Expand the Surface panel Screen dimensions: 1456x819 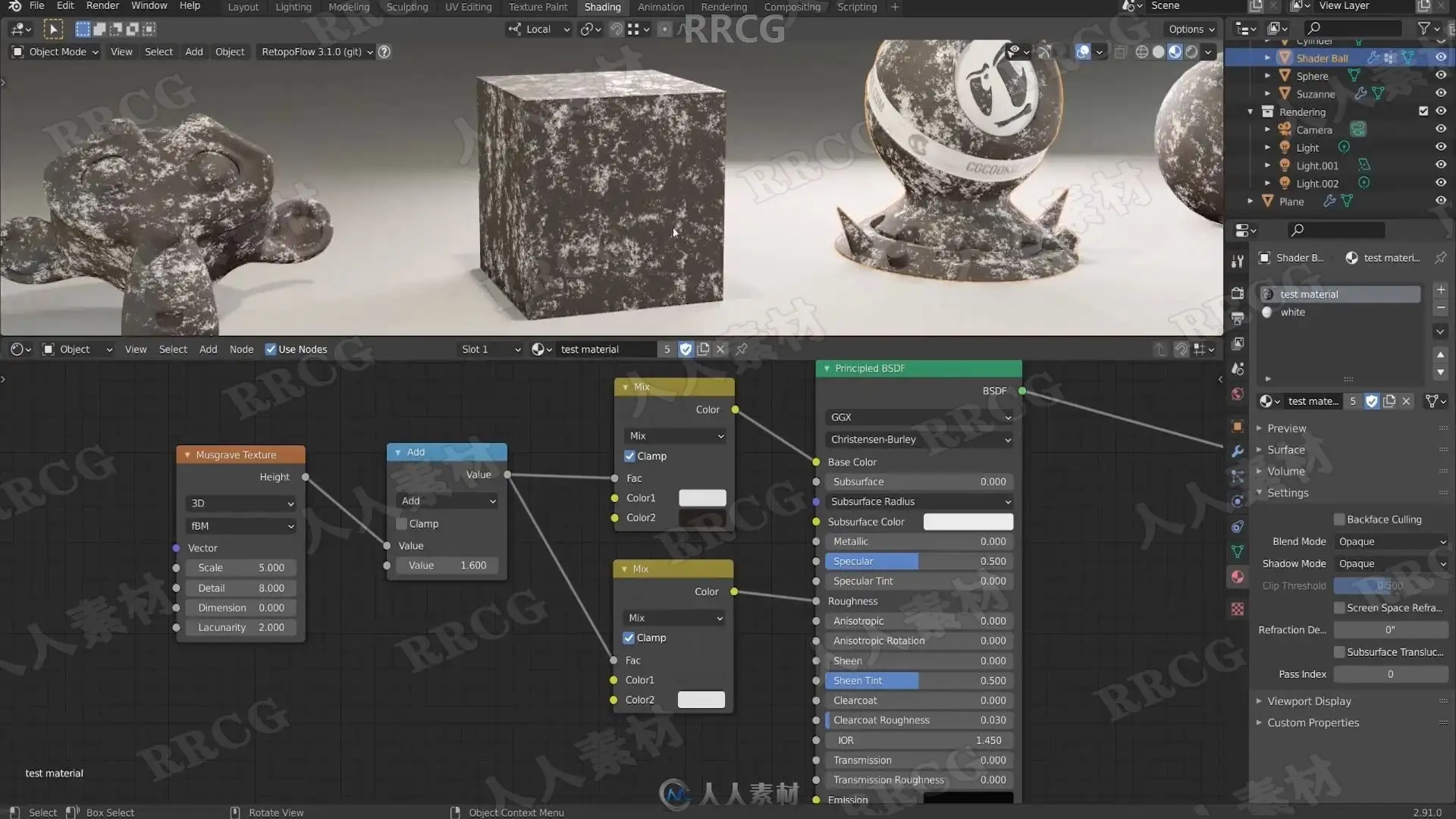click(1286, 450)
